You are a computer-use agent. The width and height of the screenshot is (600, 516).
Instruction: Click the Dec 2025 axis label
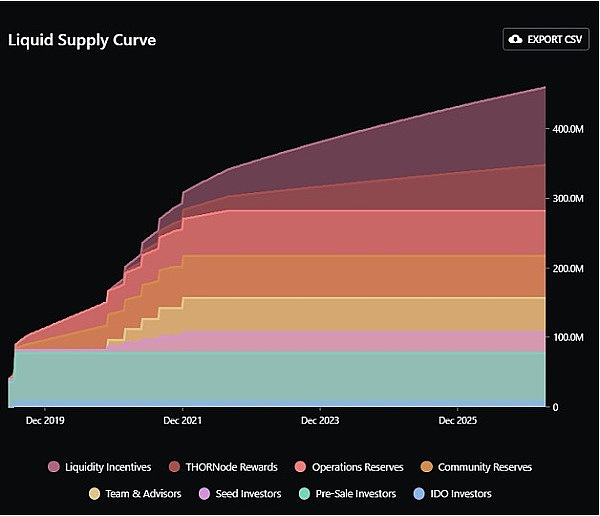(x=458, y=420)
